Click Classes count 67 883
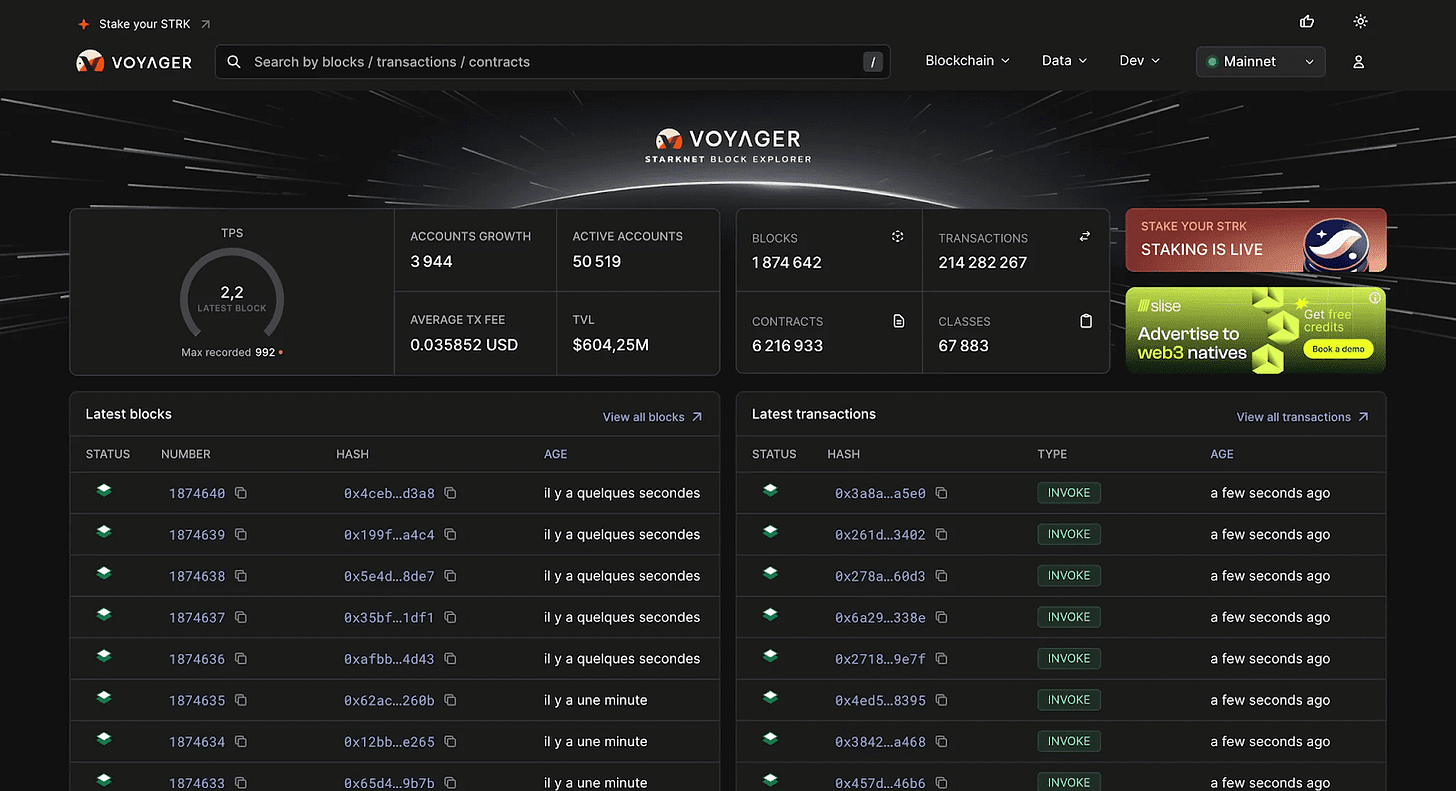The image size is (1456, 791). coord(963,346)
